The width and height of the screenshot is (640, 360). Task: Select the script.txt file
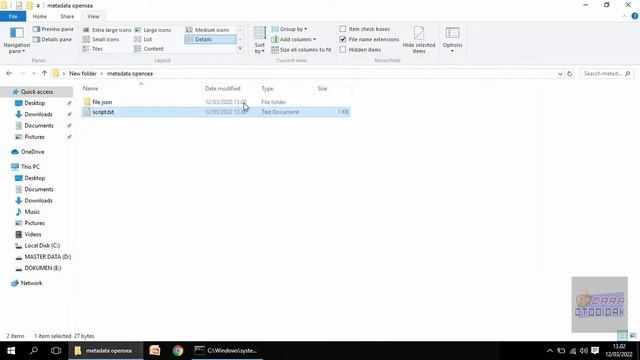tap(216, 112)
